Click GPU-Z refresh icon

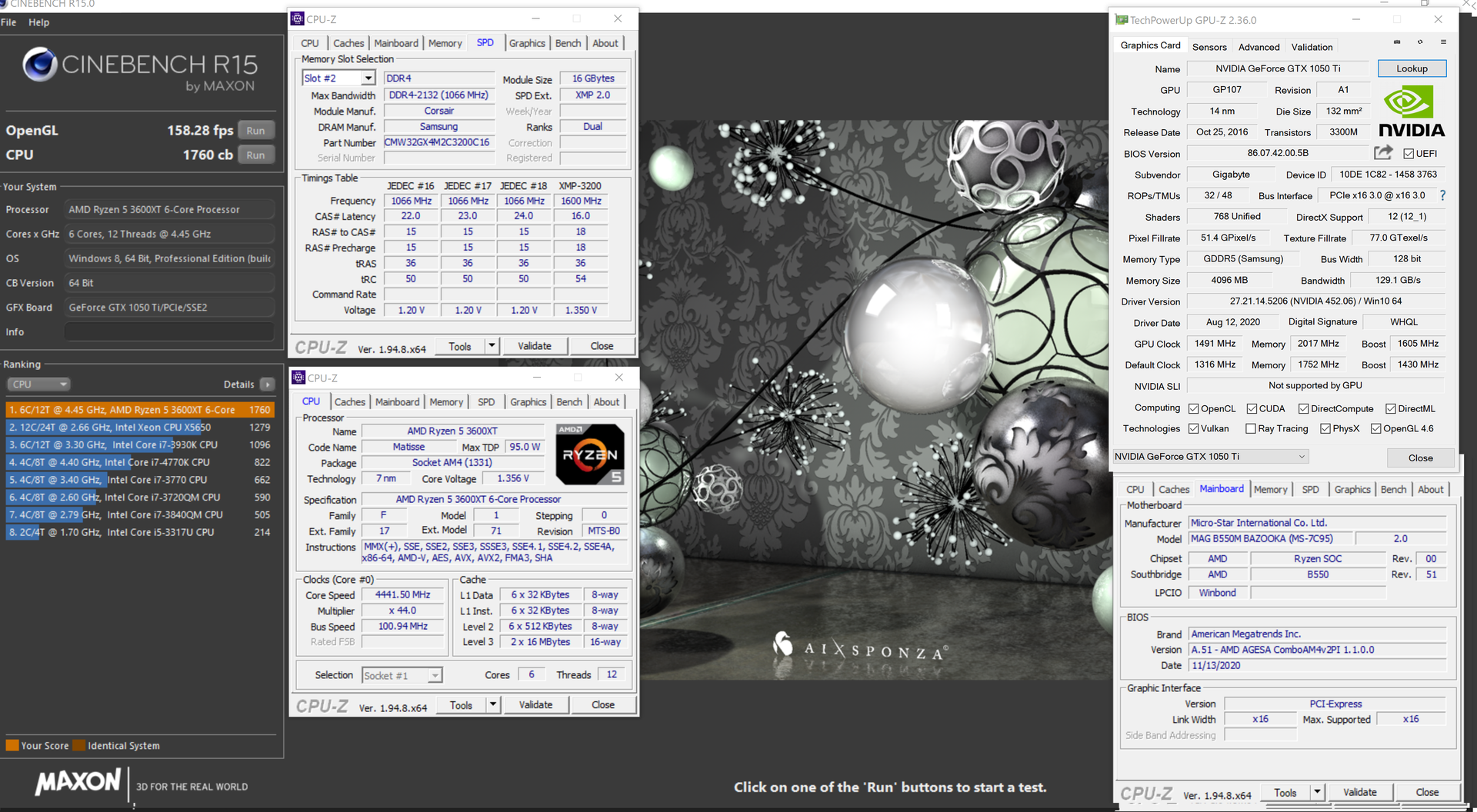pos(1420,42)
